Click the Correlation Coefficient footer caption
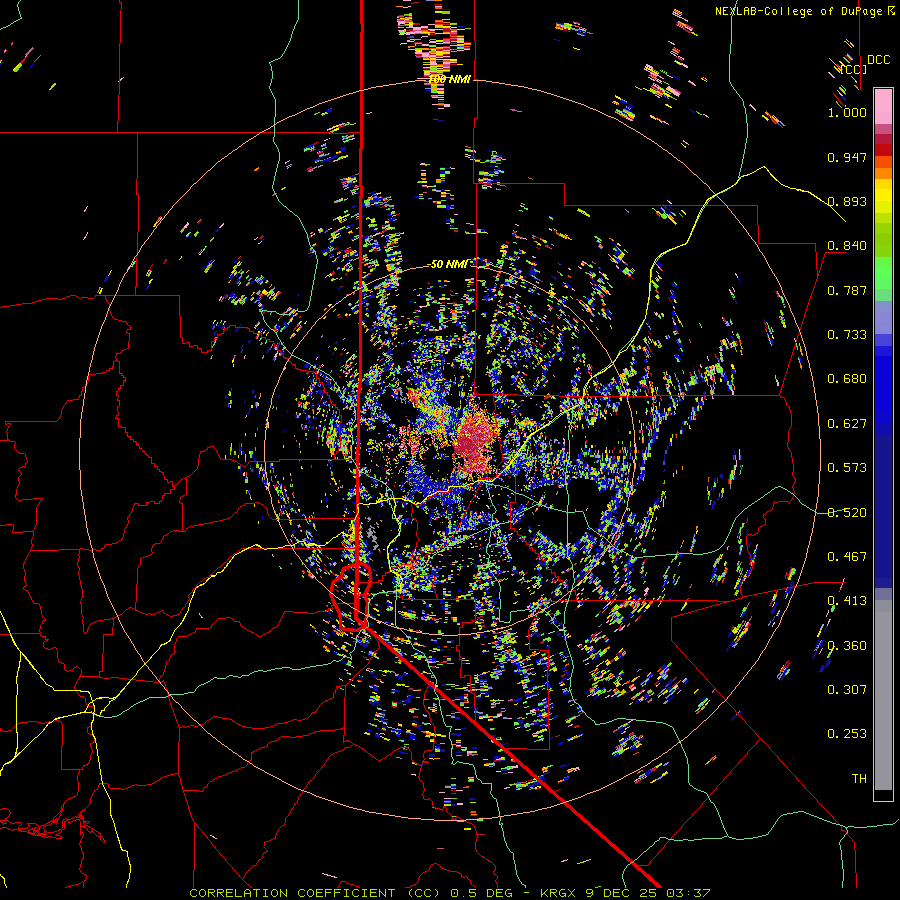The image size is (900, 900). click(449, 893)
